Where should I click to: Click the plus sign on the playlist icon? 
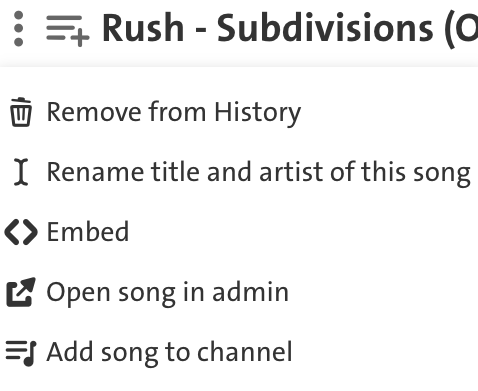click(80, 37)
